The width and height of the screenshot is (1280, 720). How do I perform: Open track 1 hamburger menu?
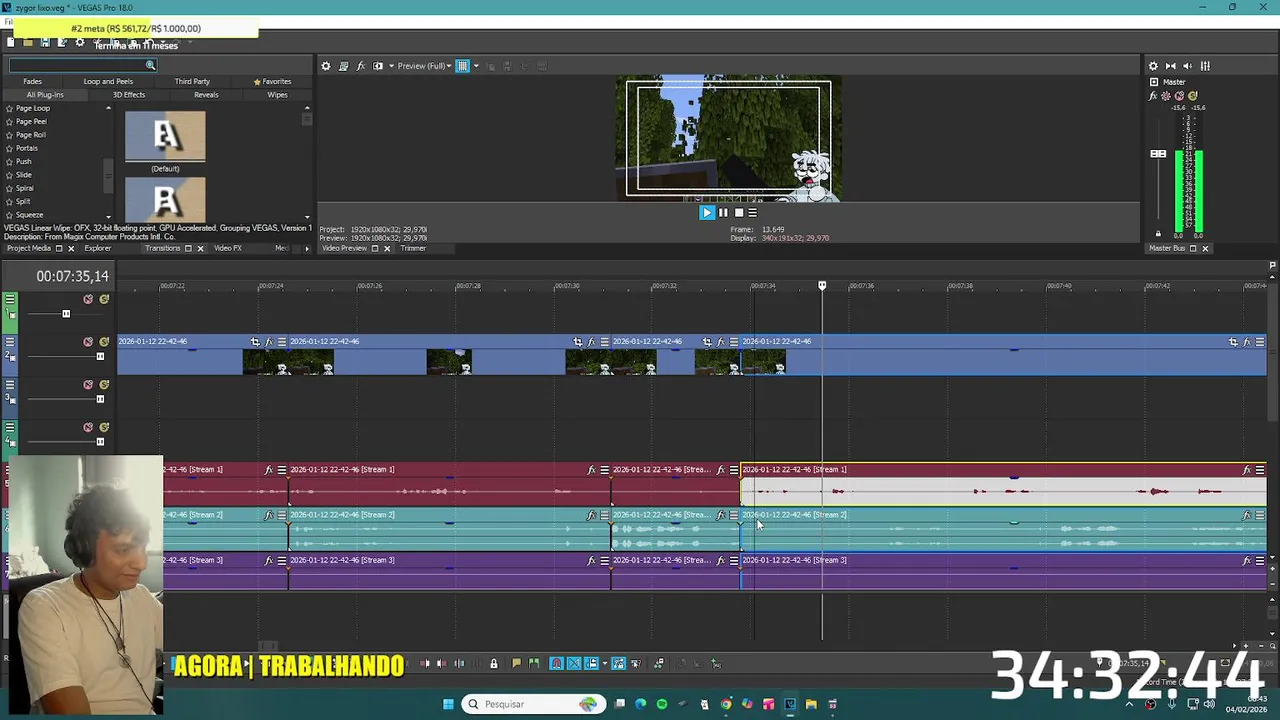click(x=10, y=299)
